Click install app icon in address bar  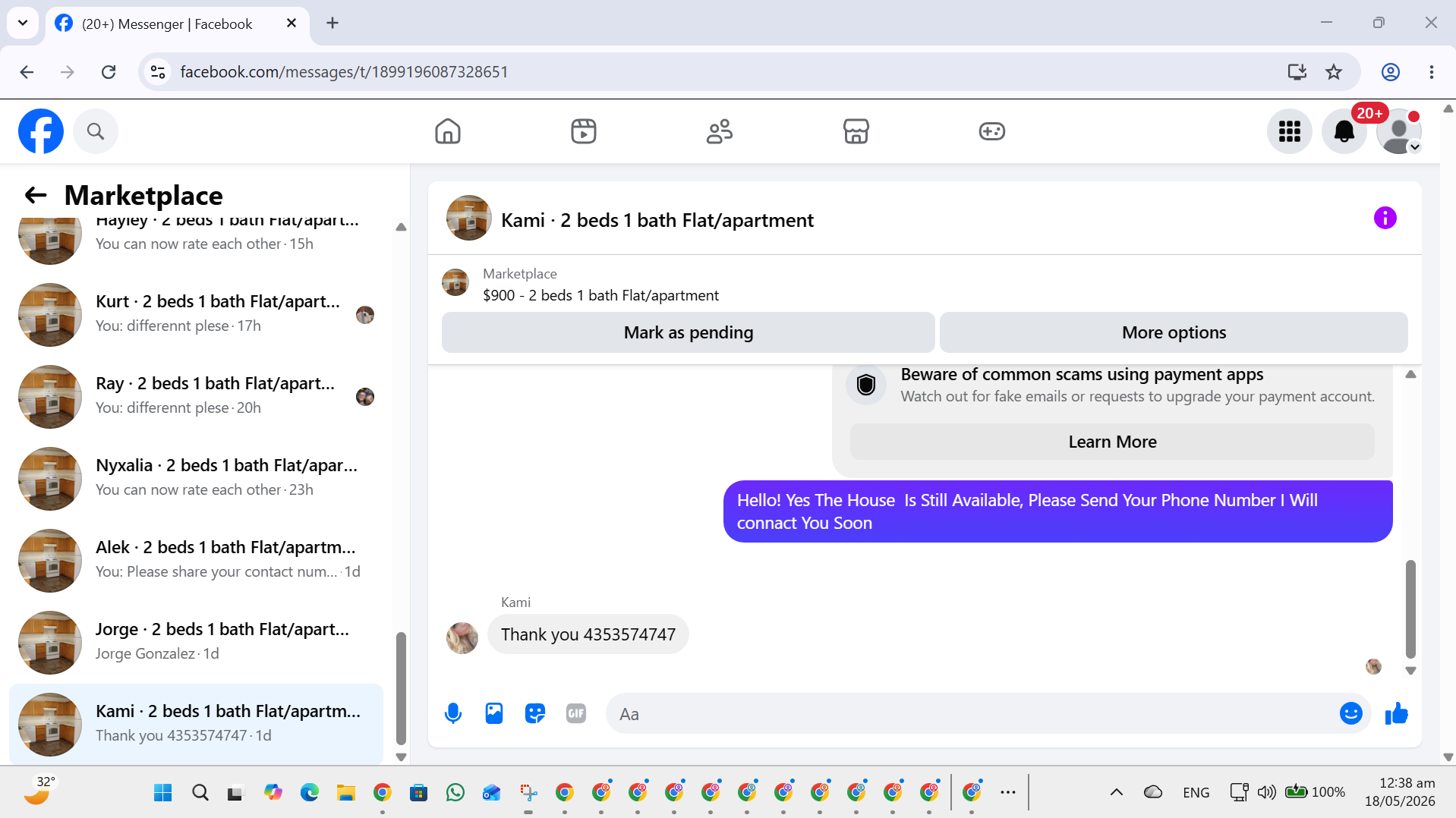tap(1297, 72)
